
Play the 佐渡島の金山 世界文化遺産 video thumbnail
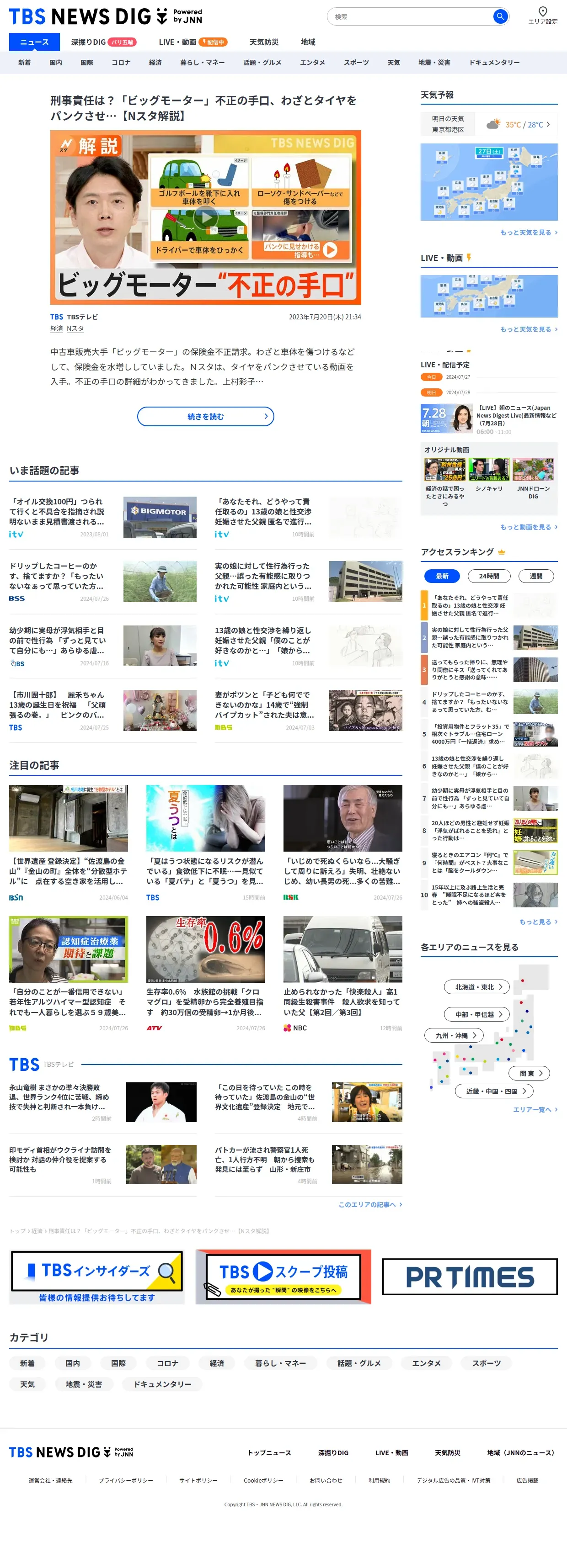367,1102
